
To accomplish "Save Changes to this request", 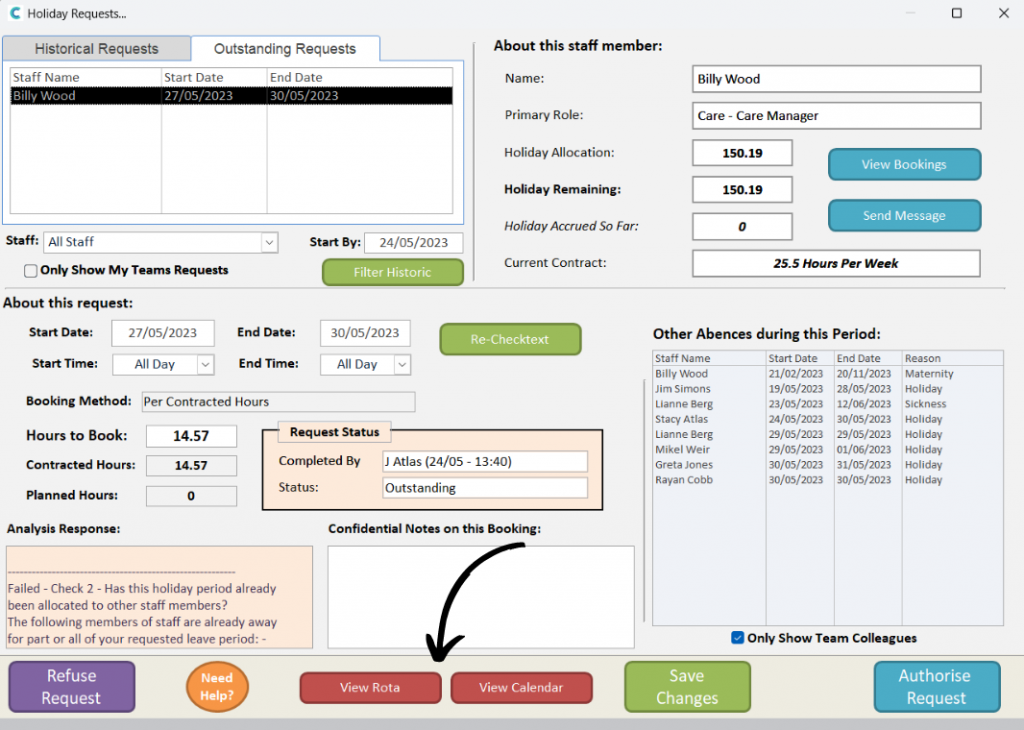I will coord(687,687).
